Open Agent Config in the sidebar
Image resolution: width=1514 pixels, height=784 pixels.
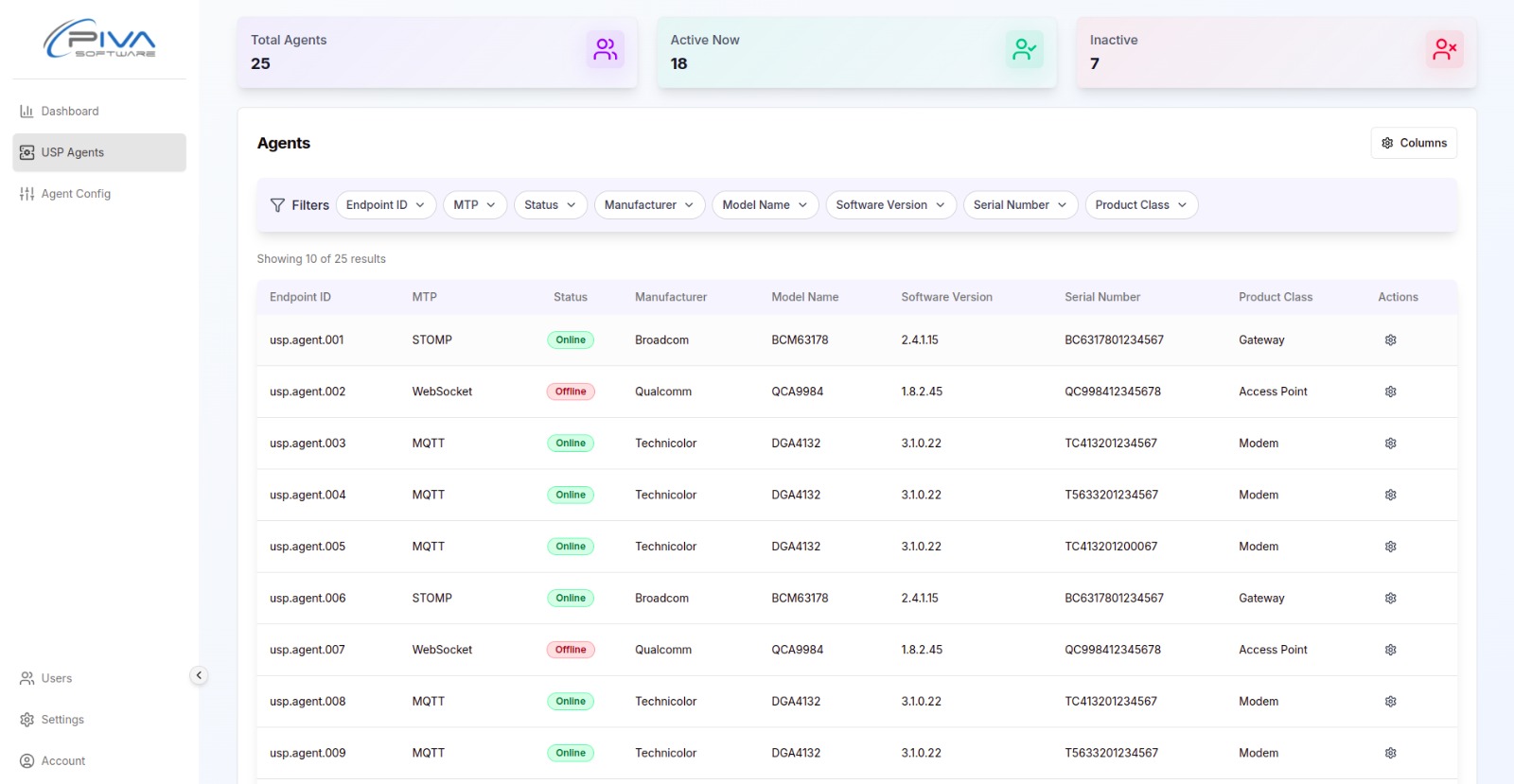(x=76, y=194)
